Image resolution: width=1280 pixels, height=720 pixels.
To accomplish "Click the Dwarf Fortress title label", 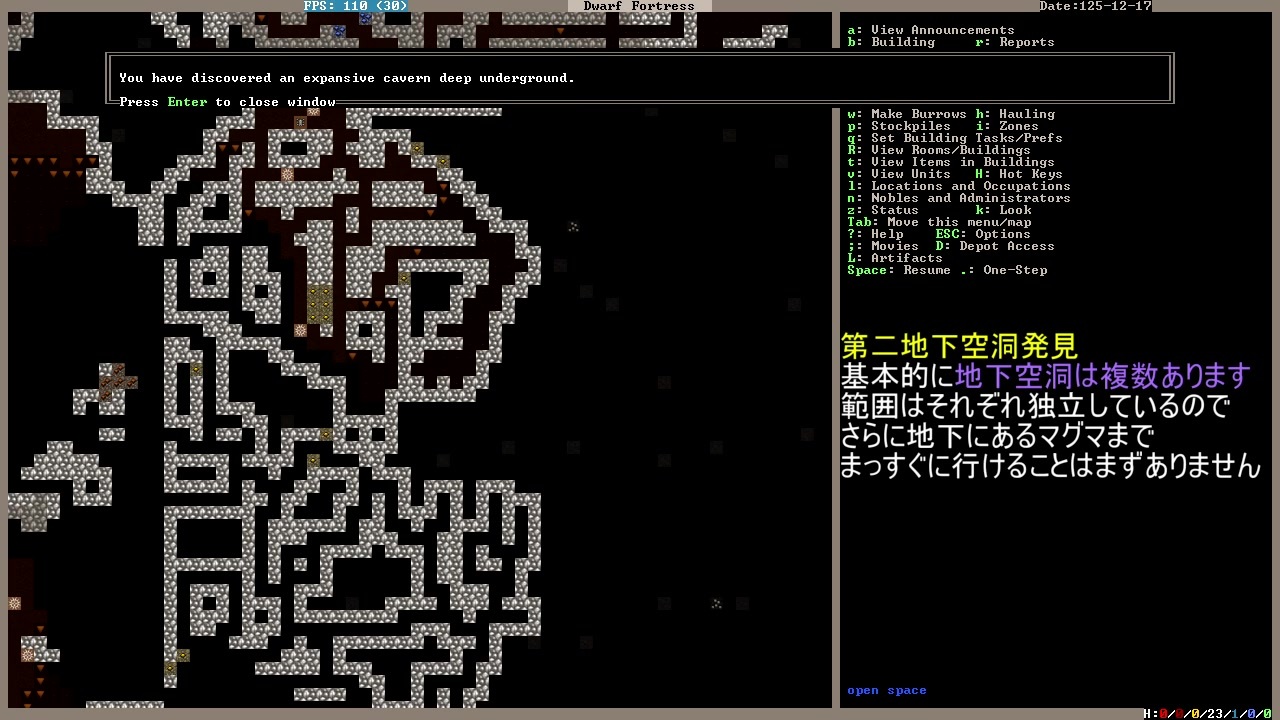I will pos(639,6).
